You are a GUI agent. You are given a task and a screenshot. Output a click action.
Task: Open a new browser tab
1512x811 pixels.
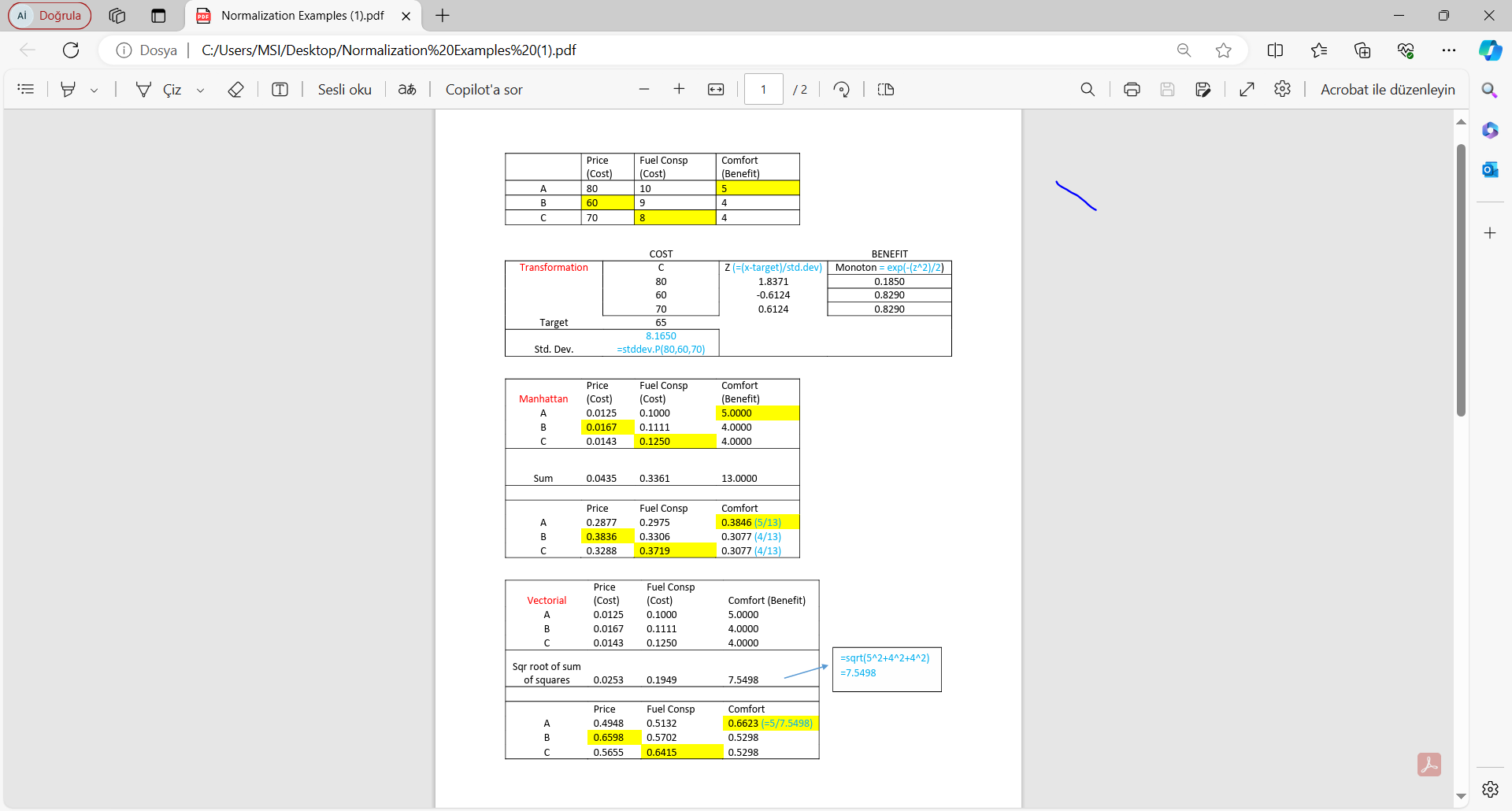[443, 16]
